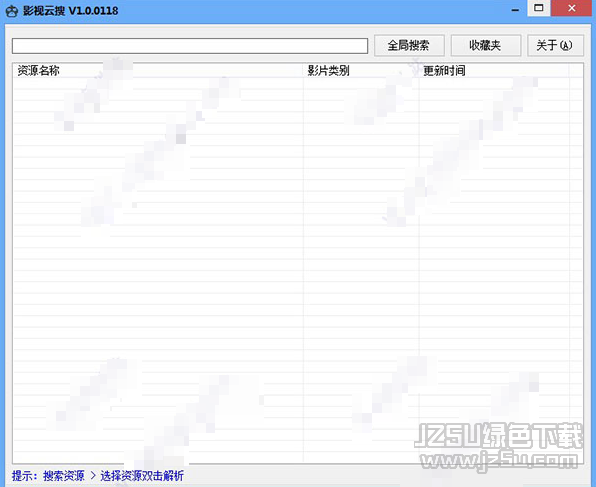Sort by 更新时间 column header
The width and height of the screenshot is (596, 487).
click(494, 71)
